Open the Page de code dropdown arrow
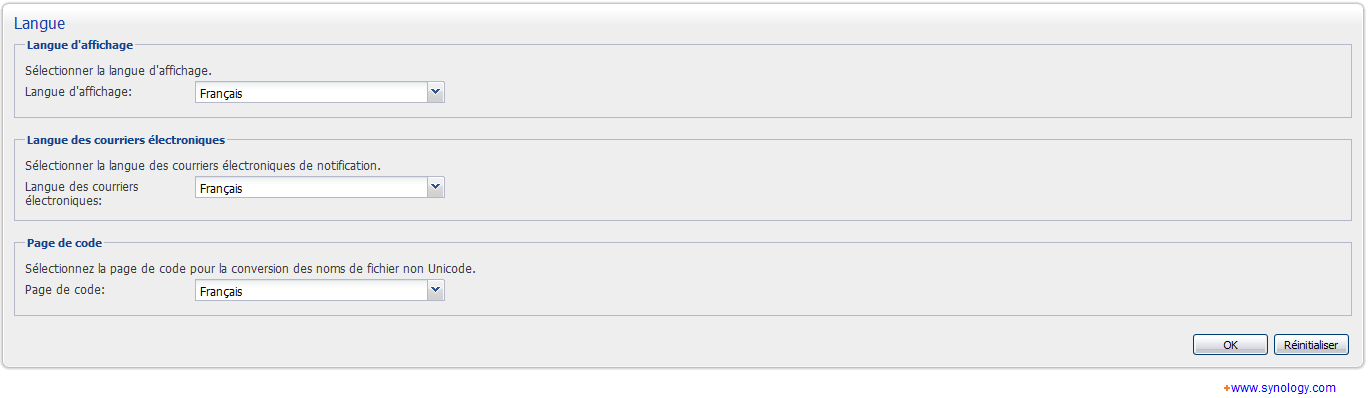 [x=435, y=291]
